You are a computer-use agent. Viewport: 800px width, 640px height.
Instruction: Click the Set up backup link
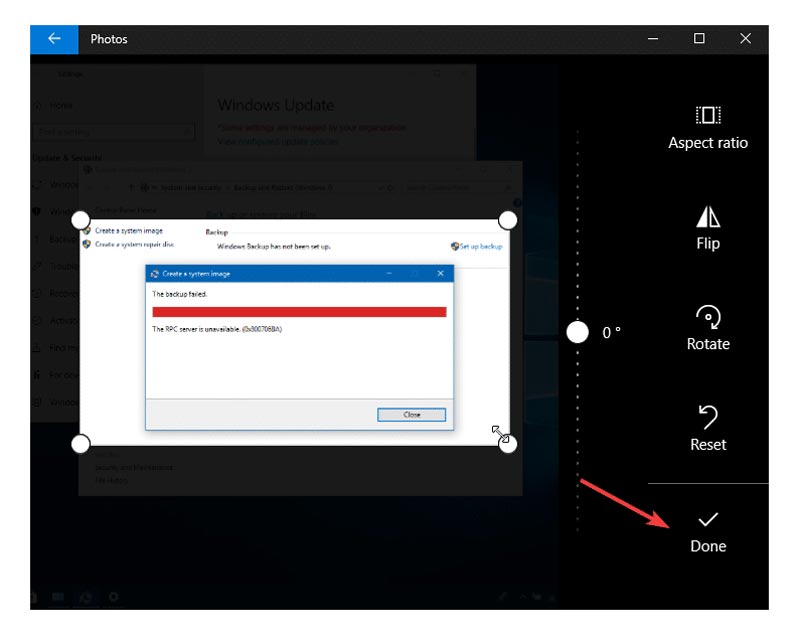pyautogui.click(x=483, y=245)
